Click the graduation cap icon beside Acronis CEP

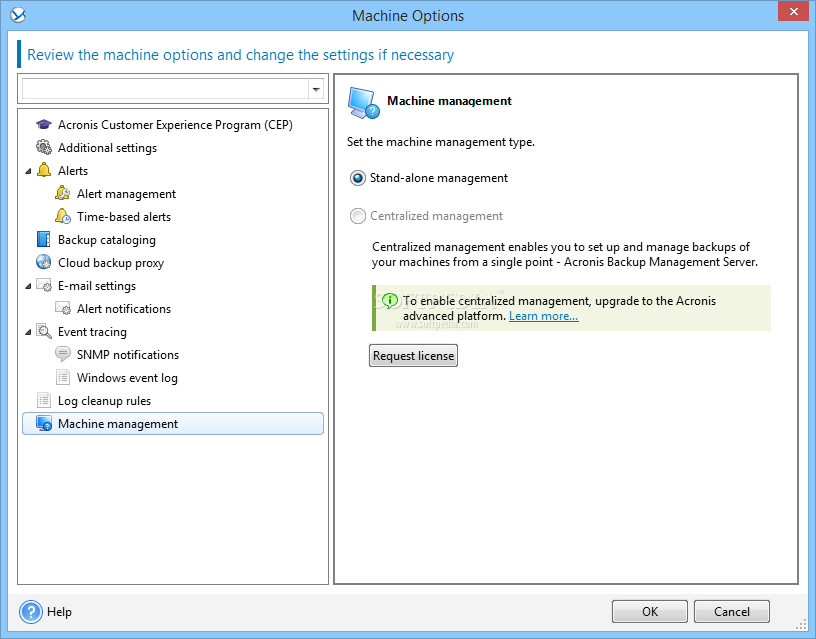click(44, 125)
